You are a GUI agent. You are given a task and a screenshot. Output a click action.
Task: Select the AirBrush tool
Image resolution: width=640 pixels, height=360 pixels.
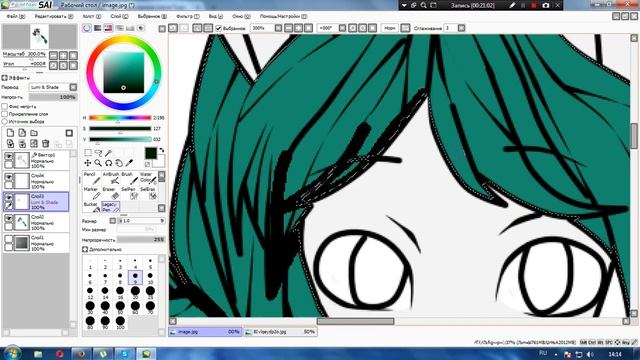point(110,178)
